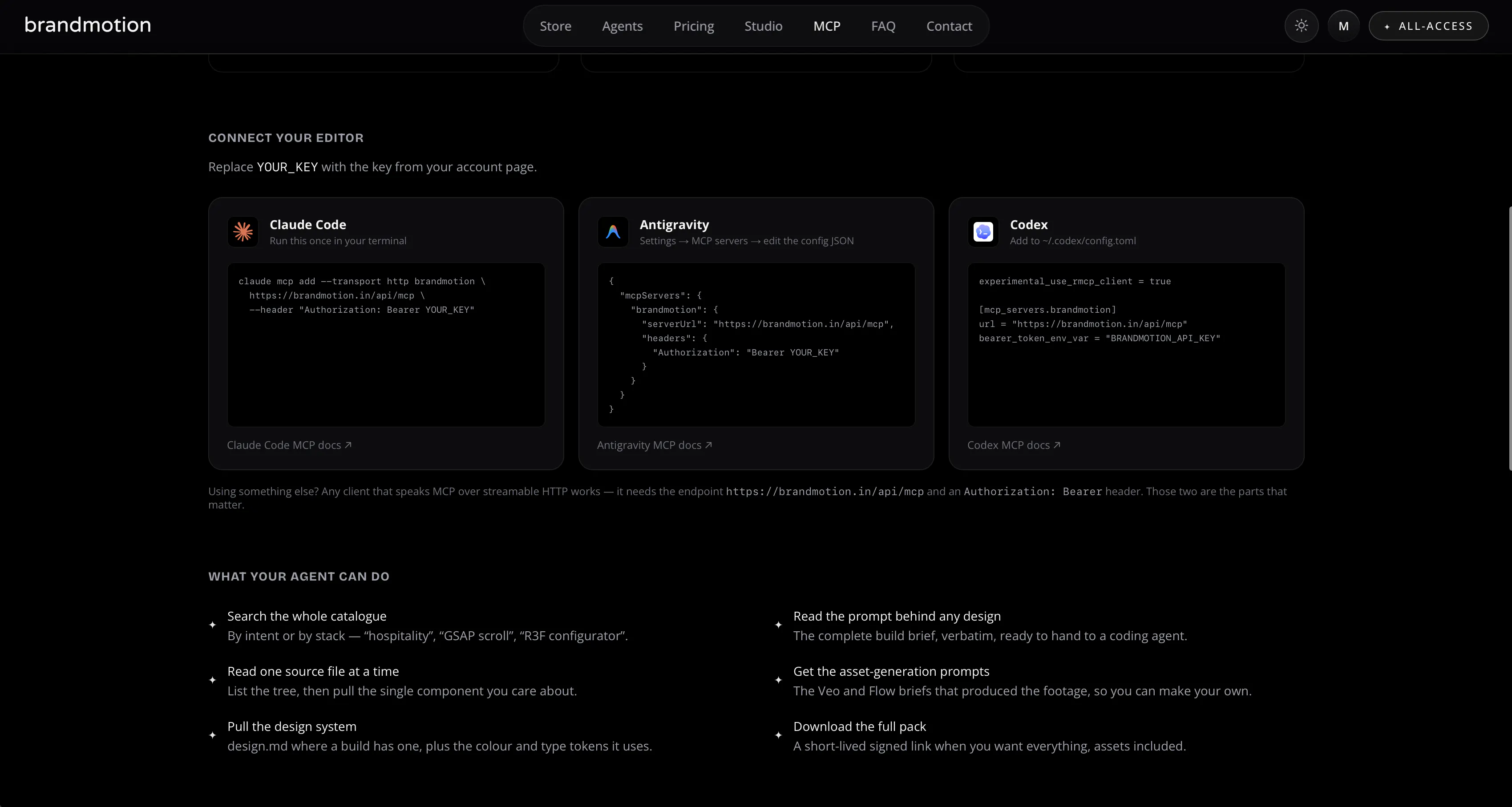Click the Codex config.toml code block
The image size is (1512, 807).
(1126, 344)
